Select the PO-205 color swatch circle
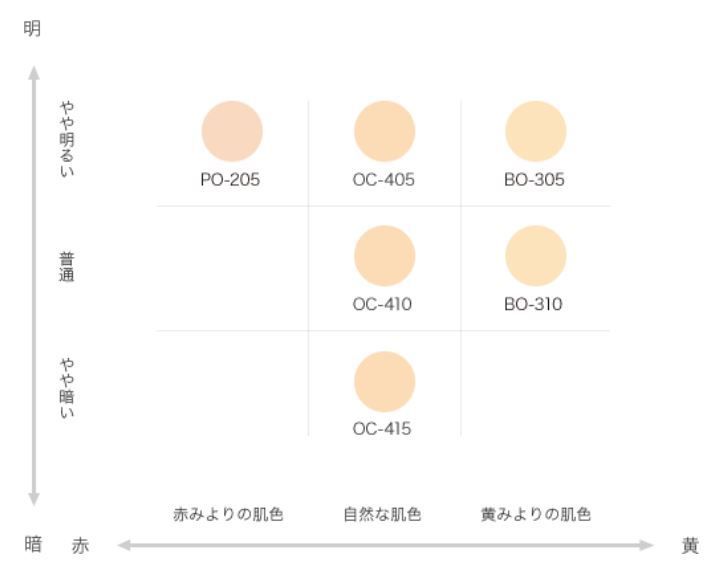This screenshot has height=578, width=718. [232, 131]
